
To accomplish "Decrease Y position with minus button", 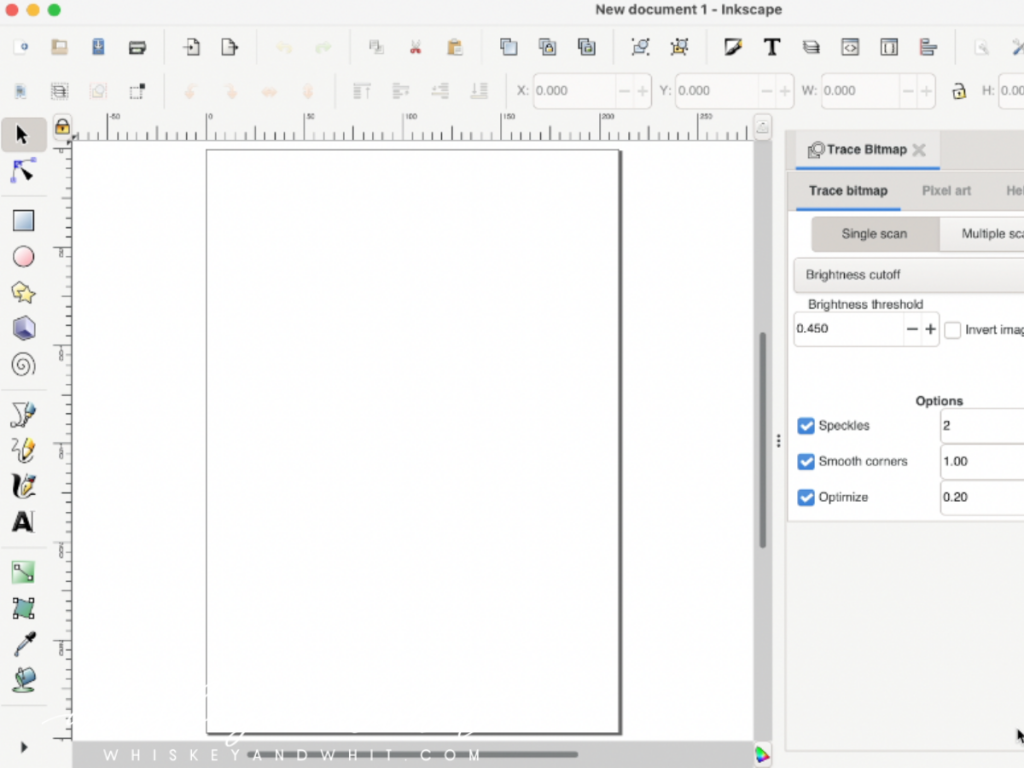I will 767,91.
